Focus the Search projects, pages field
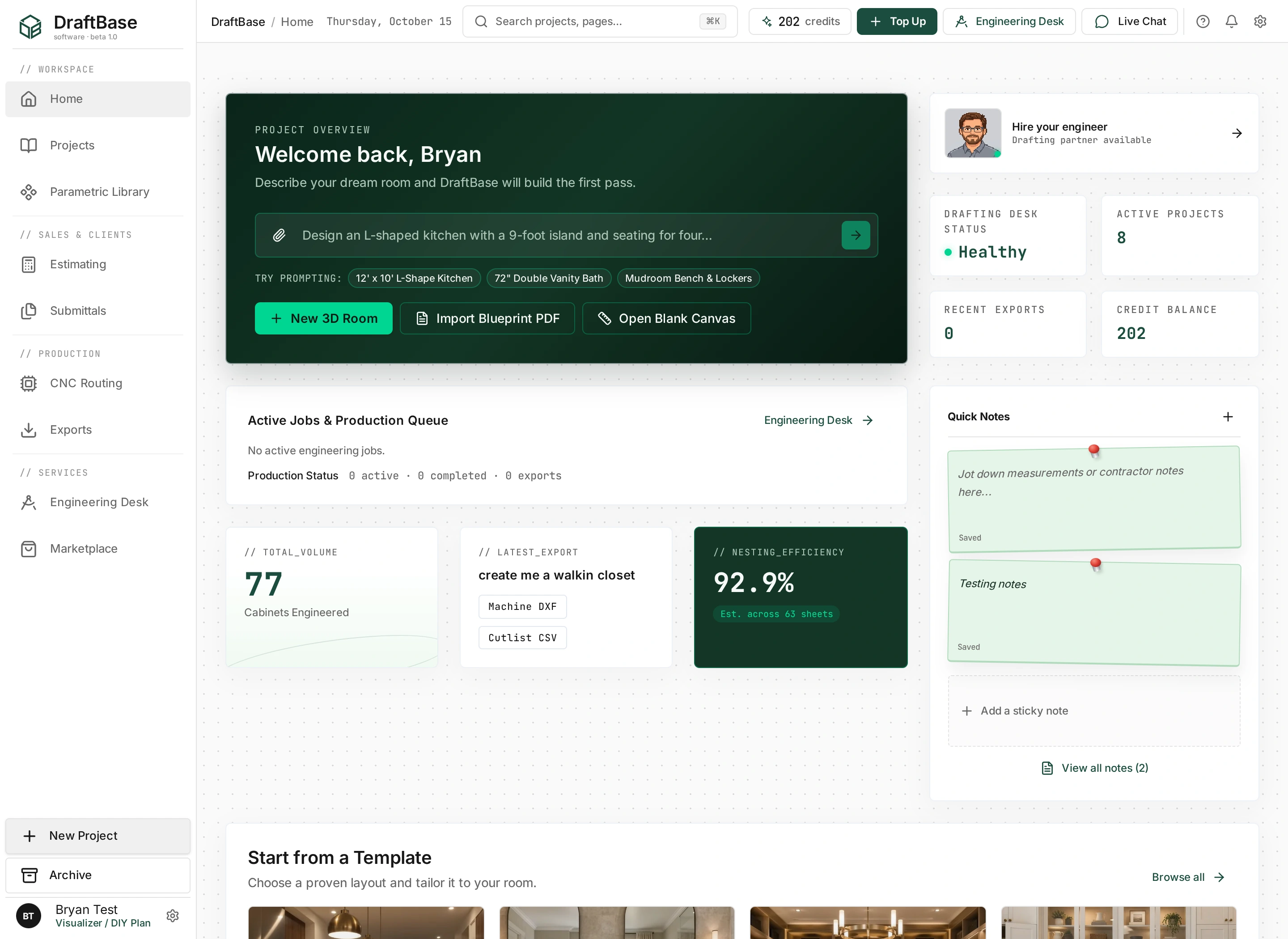The width and height of the screenshot is (1288, 939). pyautogui.click(x=600, y=21)
